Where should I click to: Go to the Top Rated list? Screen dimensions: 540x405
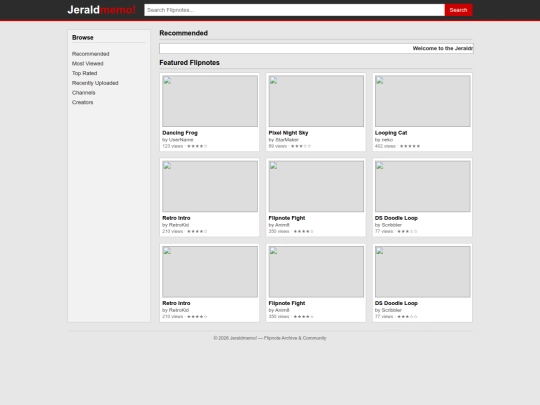click(84, 73)
